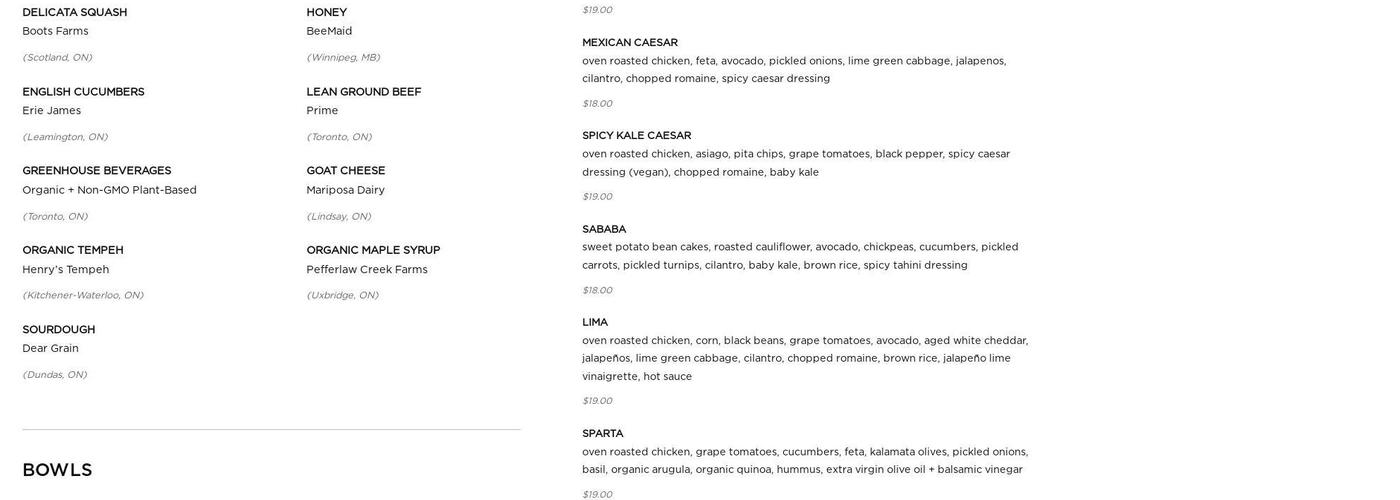This screenshot has width=1400, height=500.
Task: Click the BOWLS section heading
Action: [57, 470]
